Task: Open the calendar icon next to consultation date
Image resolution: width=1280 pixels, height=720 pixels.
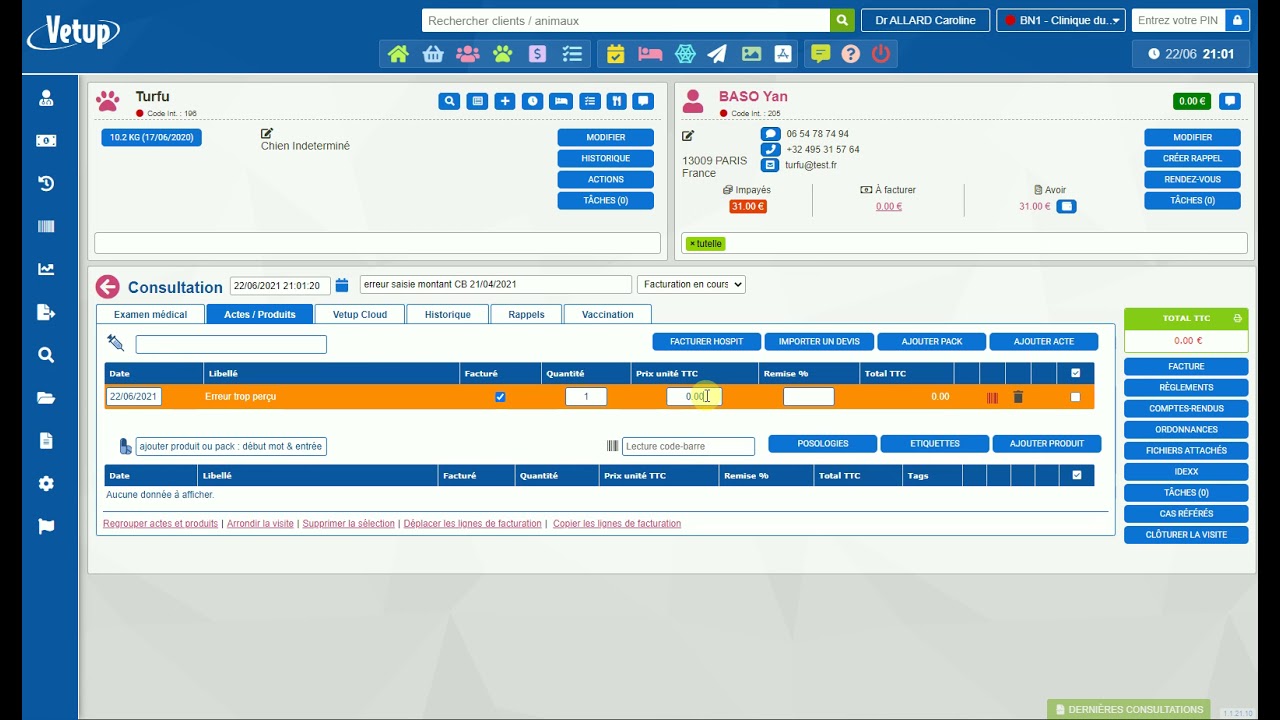Action: point(342,285)
